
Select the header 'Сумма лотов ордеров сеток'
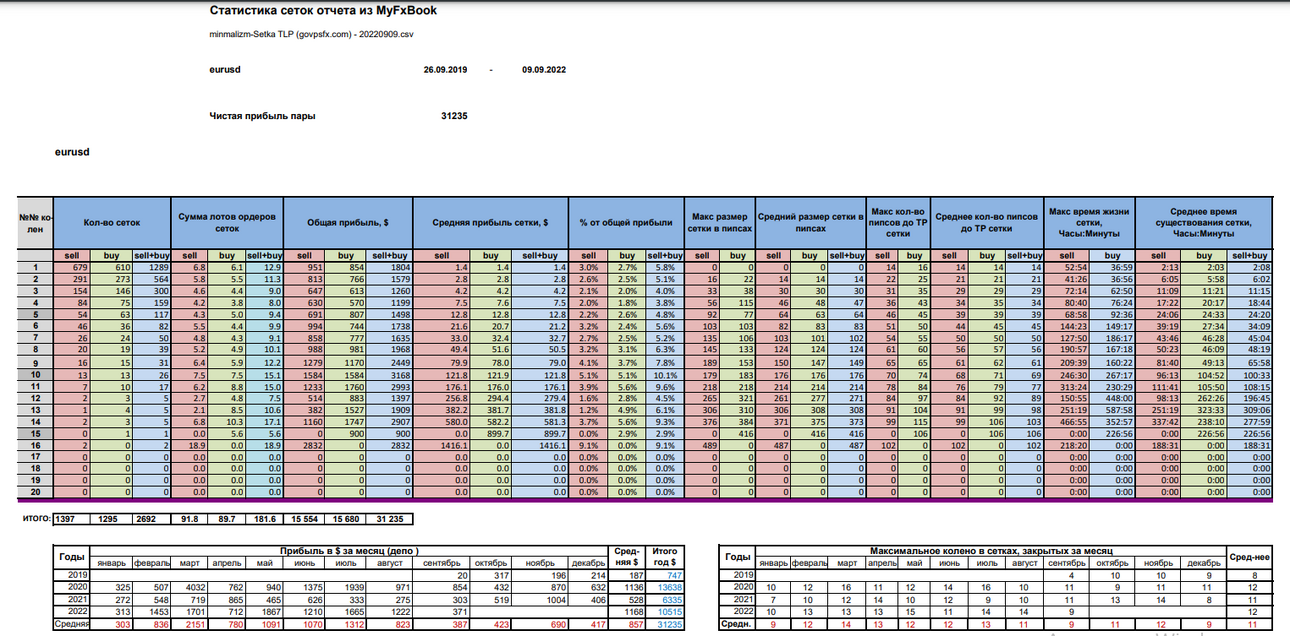[x=227, y=221]
